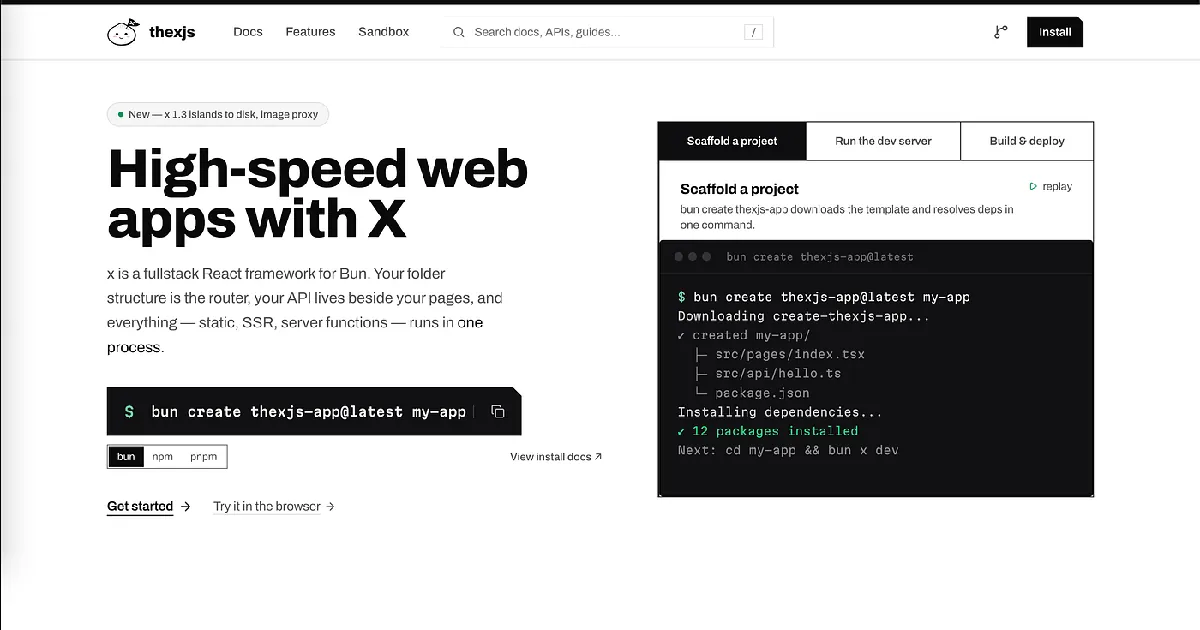Click the src/pages/index.tsx terminal line
This screenshot has width=1200, height=630.
click(x=780, y=354)
